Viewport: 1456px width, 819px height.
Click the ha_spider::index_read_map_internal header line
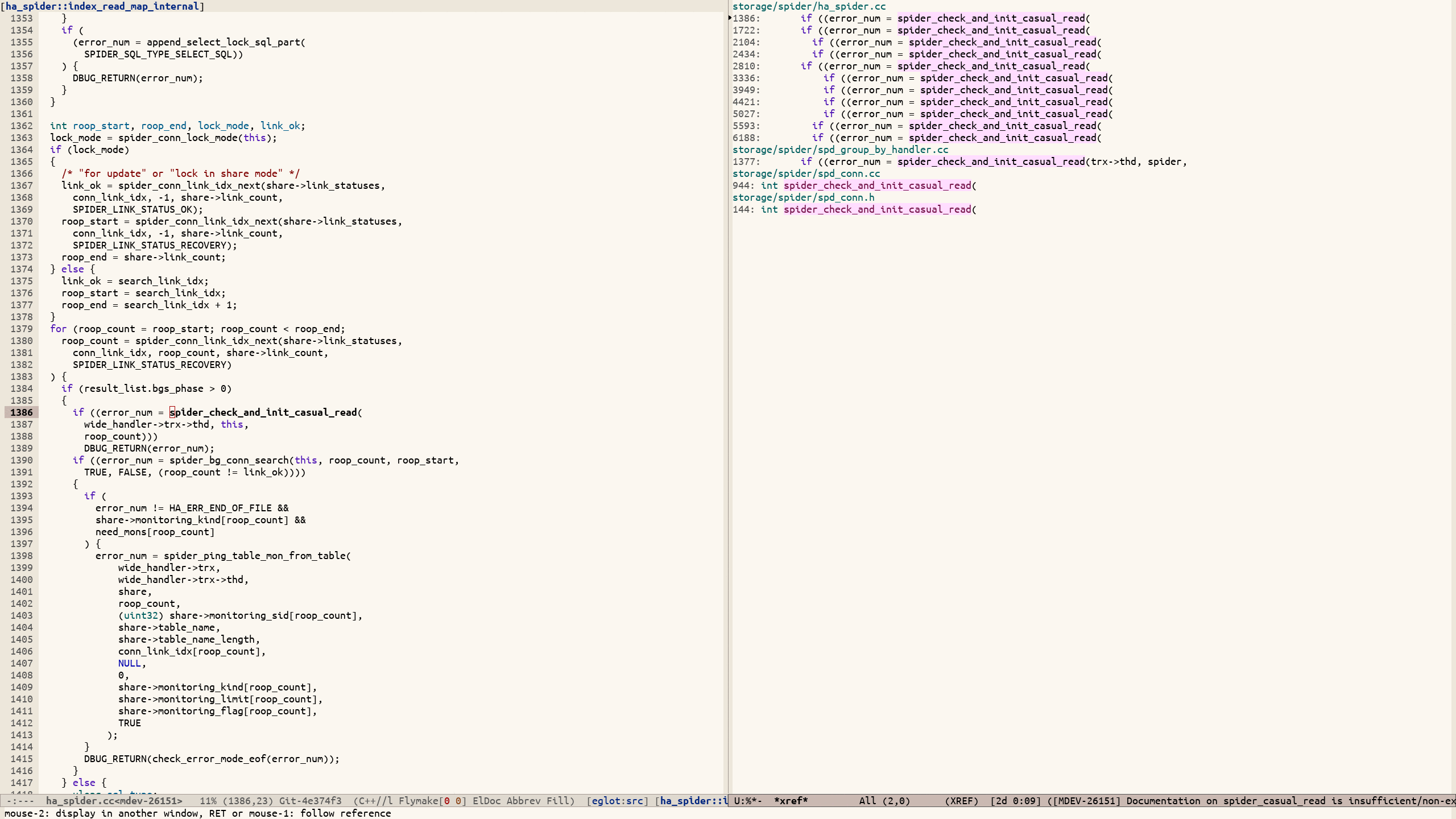pos(102,6)
